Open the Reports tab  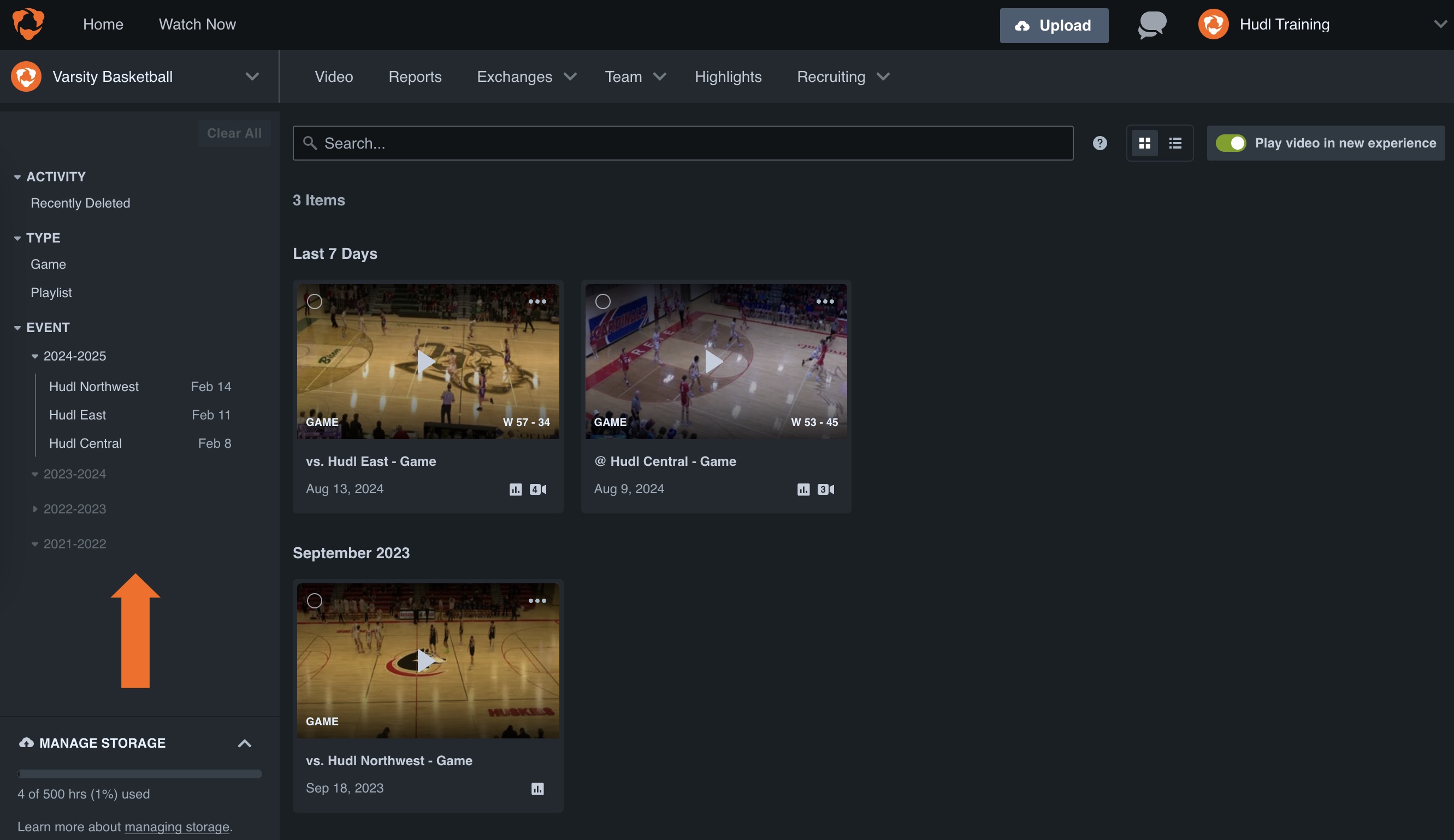(x=415, y=76)
